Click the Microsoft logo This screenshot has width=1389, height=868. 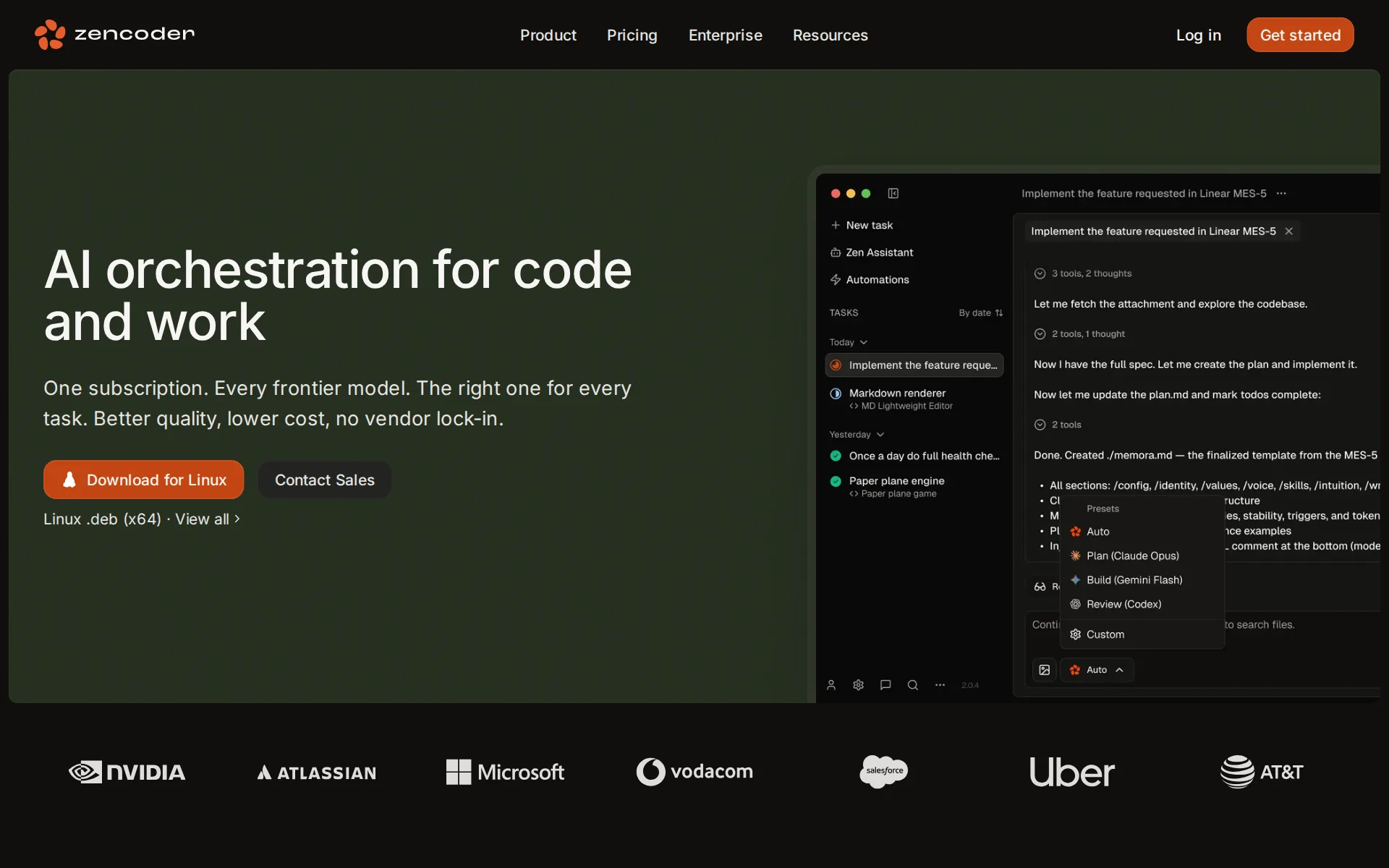tap(505, 772)
